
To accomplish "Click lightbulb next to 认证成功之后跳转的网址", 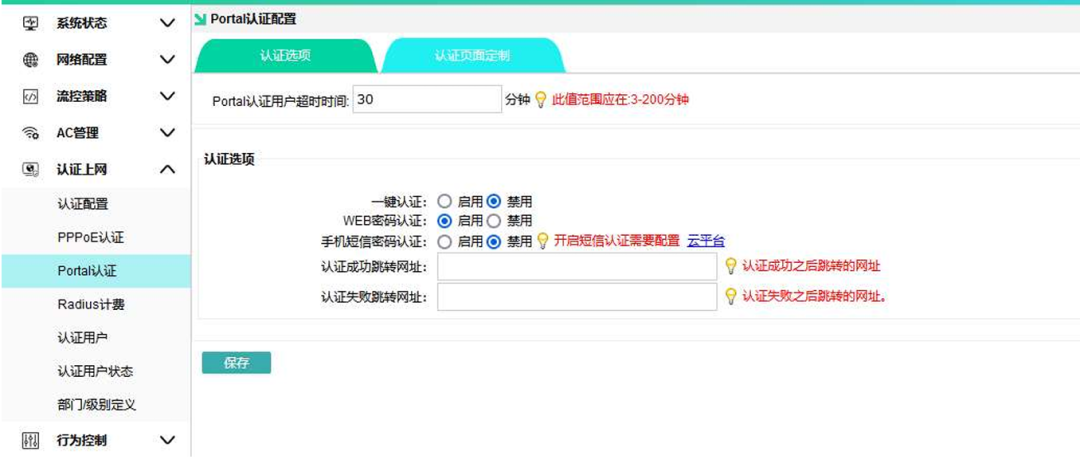I will click(x=731, y=266).
